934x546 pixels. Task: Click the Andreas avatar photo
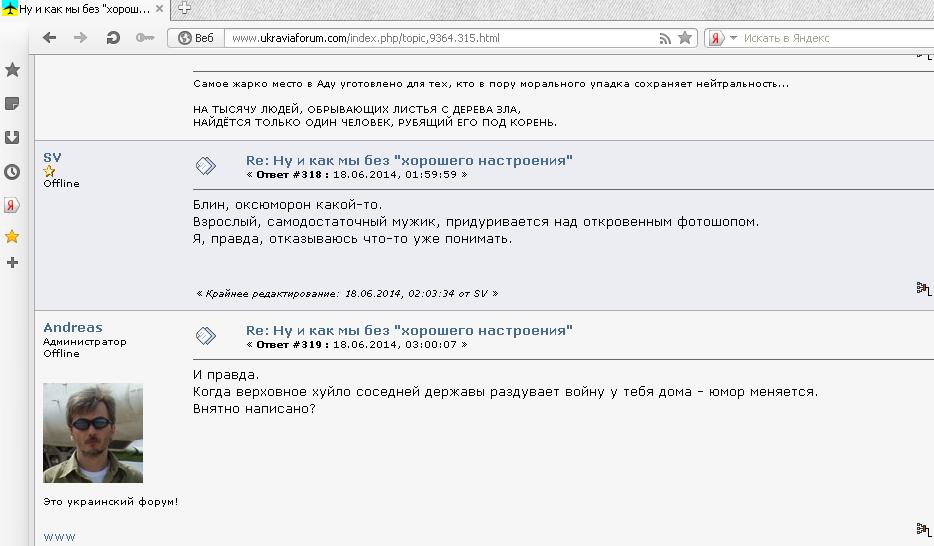(93, 432)
